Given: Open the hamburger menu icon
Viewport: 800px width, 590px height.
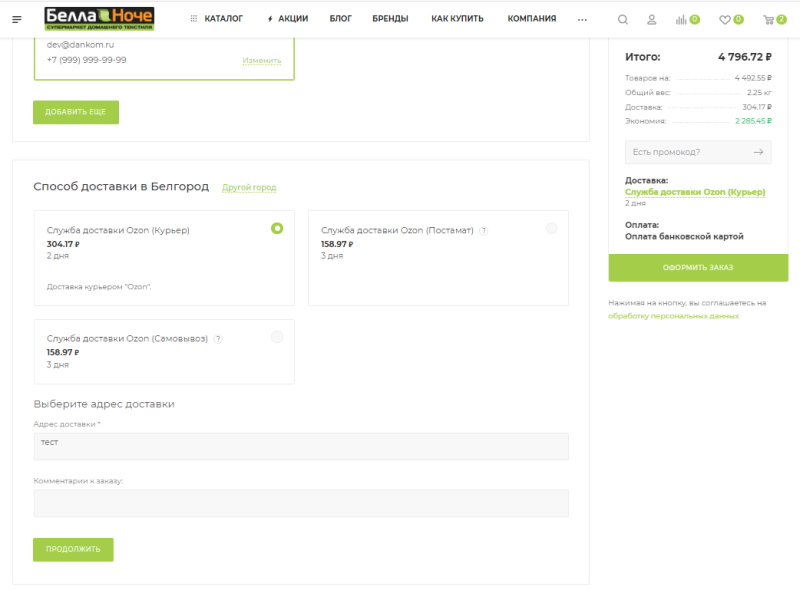Looking at the screenshot, I should [x=17, y=19].
